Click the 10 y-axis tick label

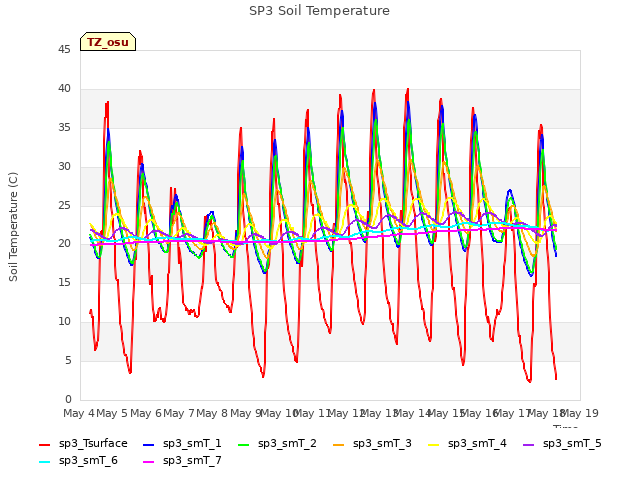(x=64, y=322)
